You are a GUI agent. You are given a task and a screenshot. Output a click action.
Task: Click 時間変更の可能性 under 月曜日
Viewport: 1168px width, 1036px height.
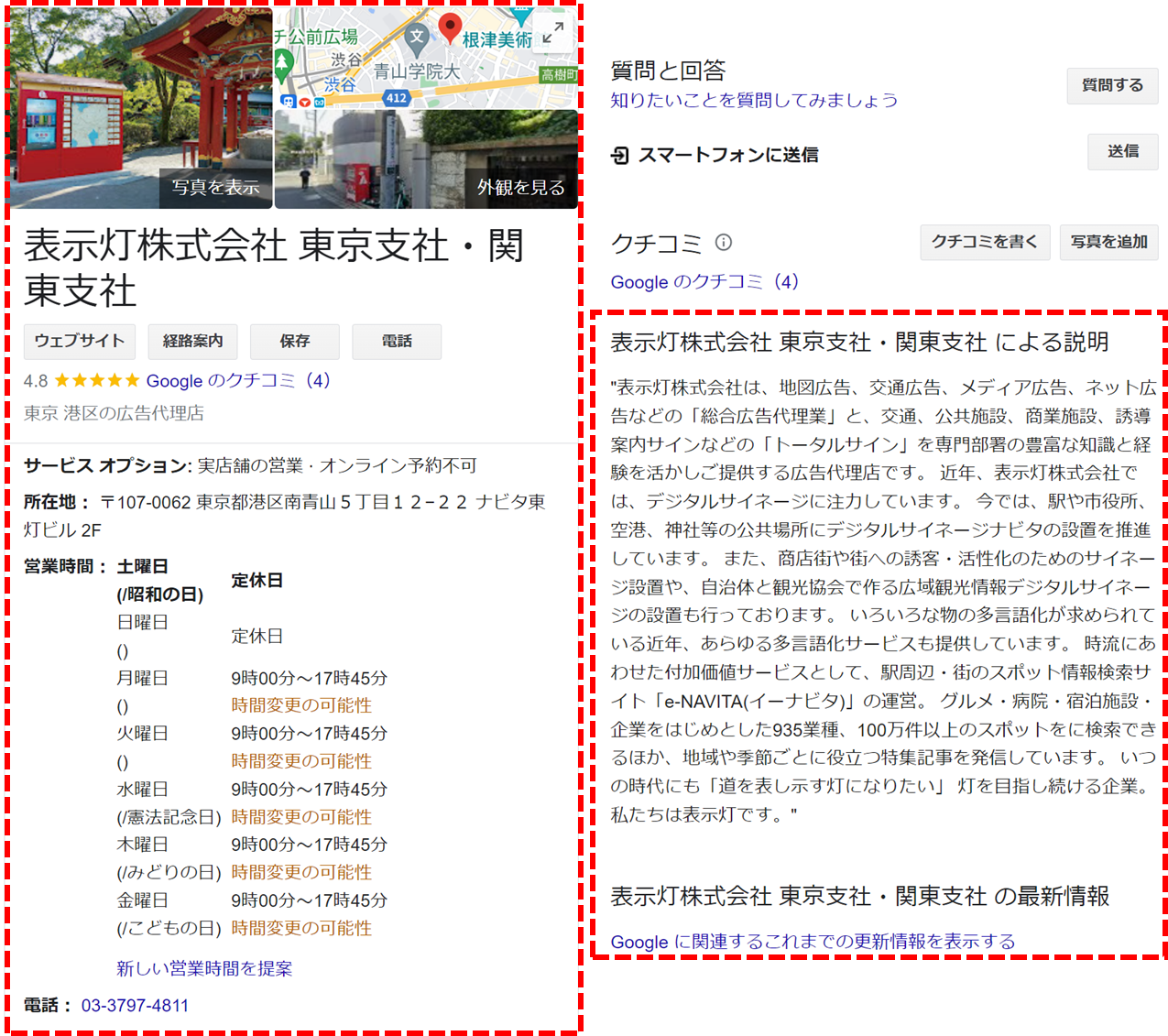pos(301,705)
